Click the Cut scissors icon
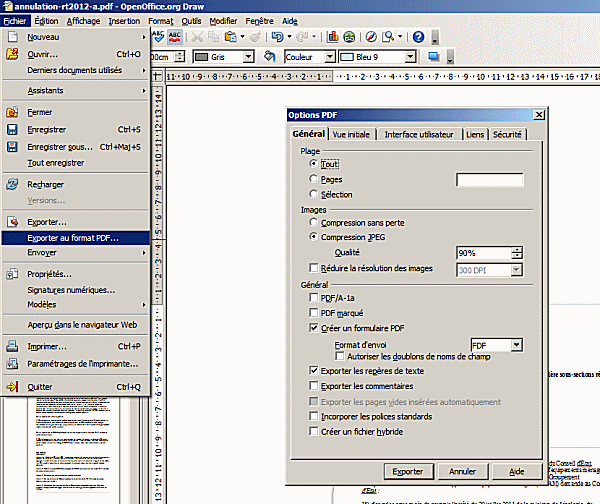Viewport: 600px width, 504px height. [x=197, y=37]
